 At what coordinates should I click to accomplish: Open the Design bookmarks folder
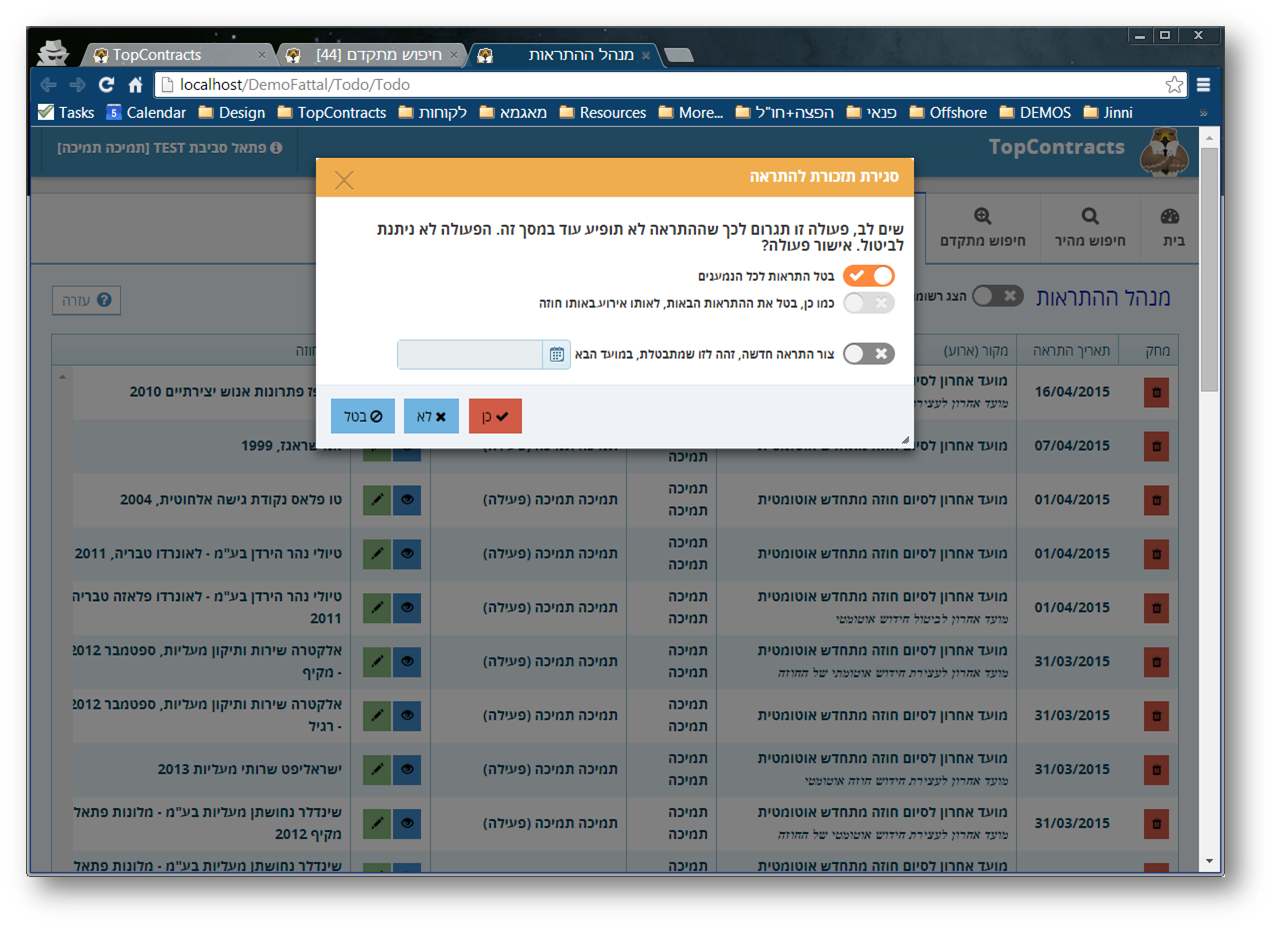(x=232, y=113)
